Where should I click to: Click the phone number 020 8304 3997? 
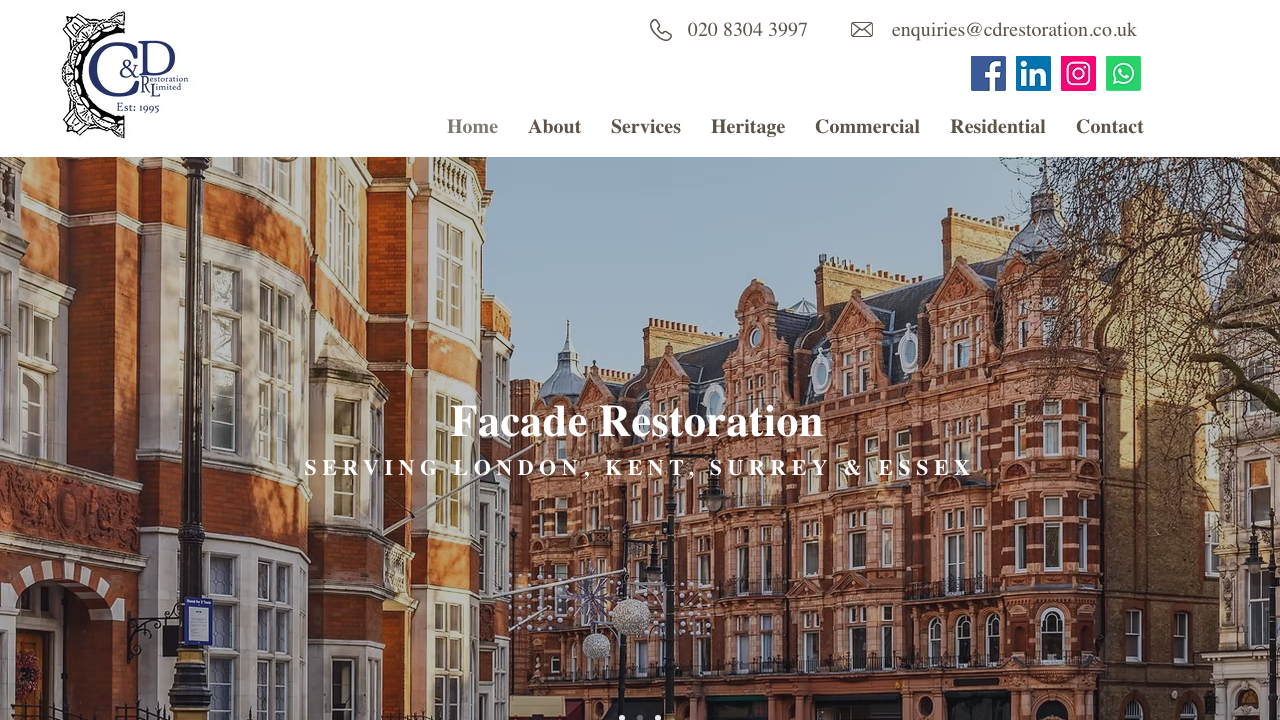coord(747,29)
